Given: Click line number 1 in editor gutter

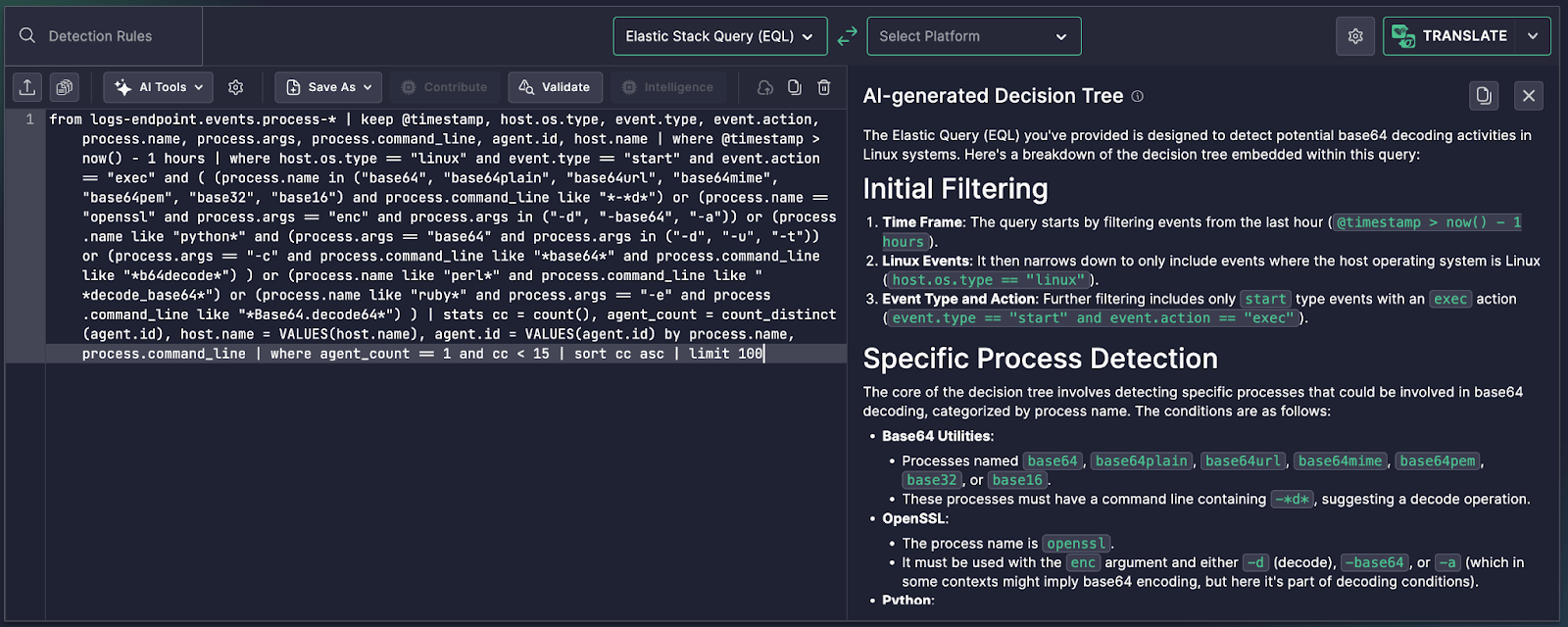Looking at the screenshot, I should click(29, 120).
